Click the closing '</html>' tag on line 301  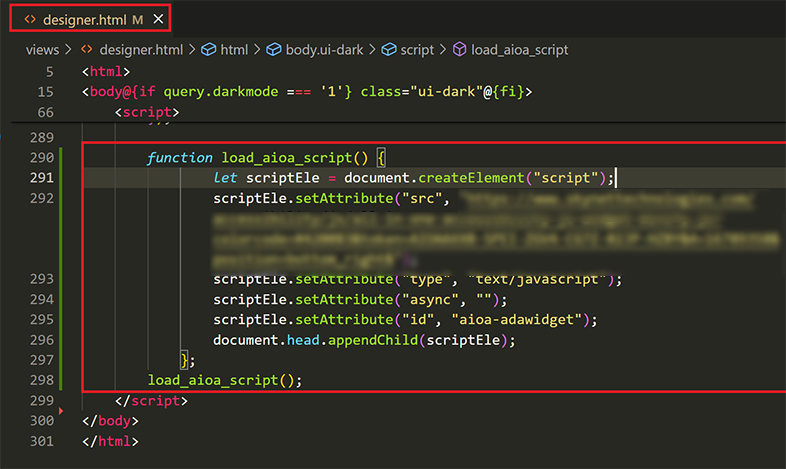(110, 441)
